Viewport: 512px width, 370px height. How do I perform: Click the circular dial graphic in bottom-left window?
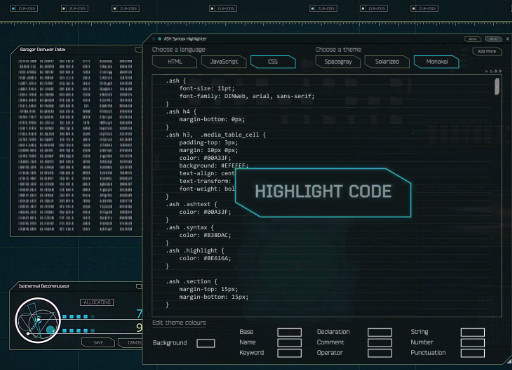click(37, 320)
